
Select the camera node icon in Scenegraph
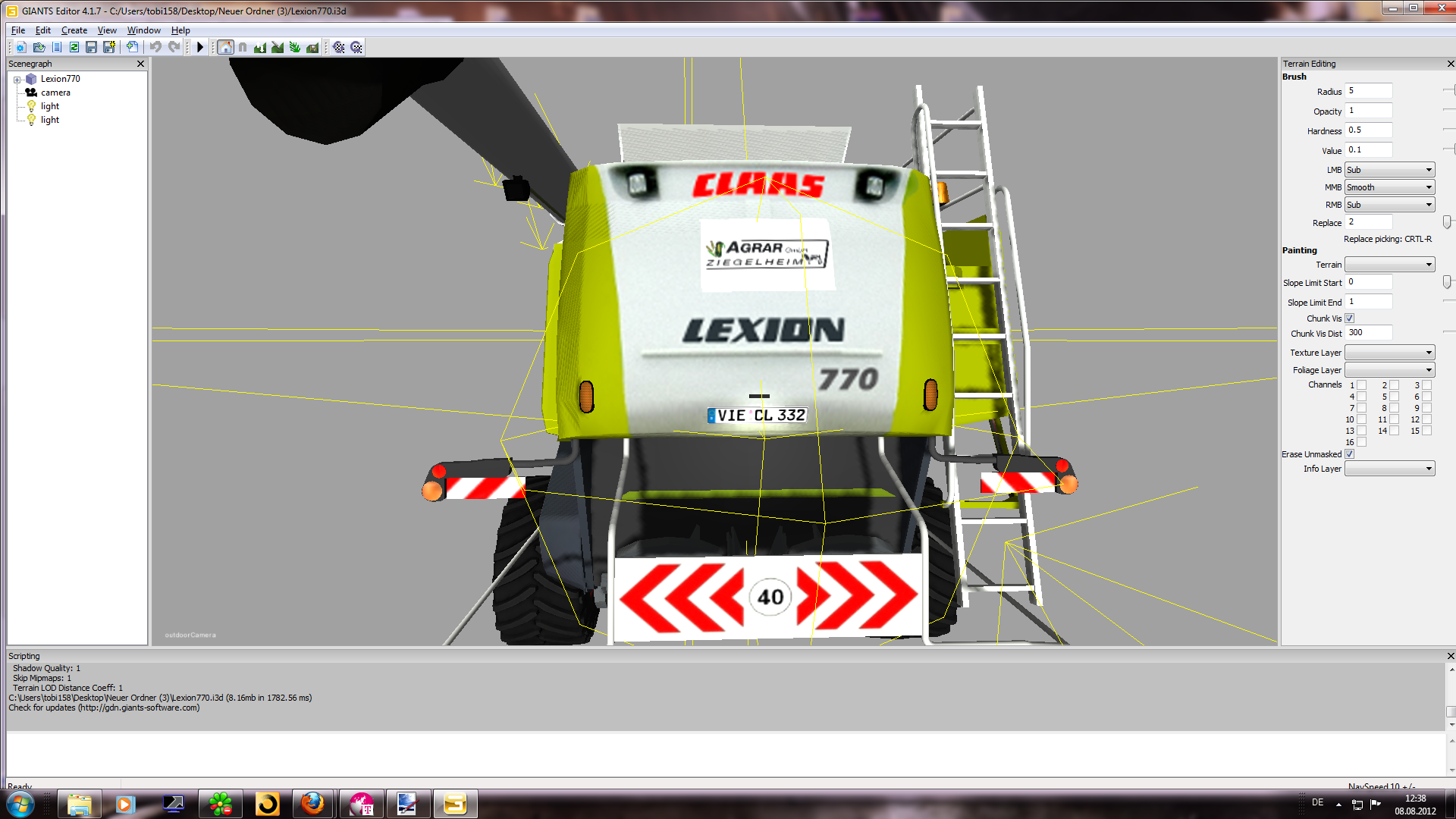pyautogui.click(x=31, y=93)
